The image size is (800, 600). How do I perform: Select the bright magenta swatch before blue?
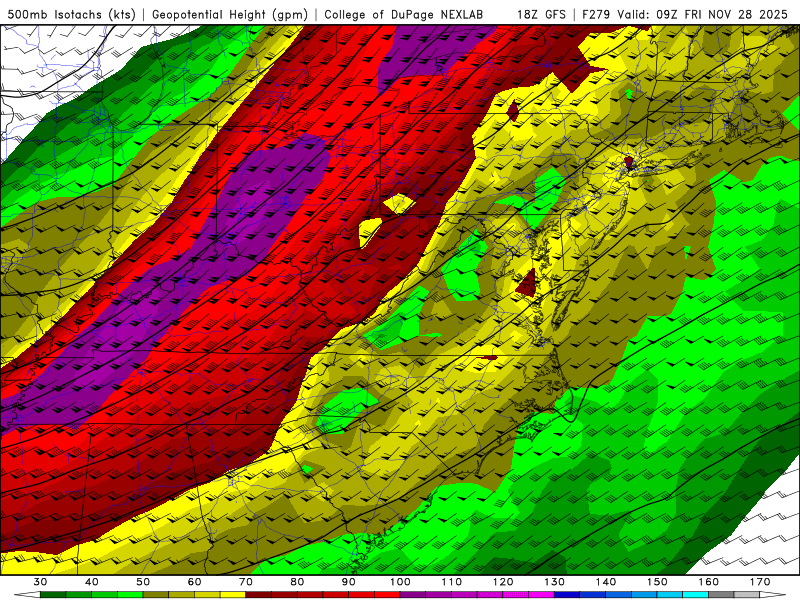[x=541, y=595]
